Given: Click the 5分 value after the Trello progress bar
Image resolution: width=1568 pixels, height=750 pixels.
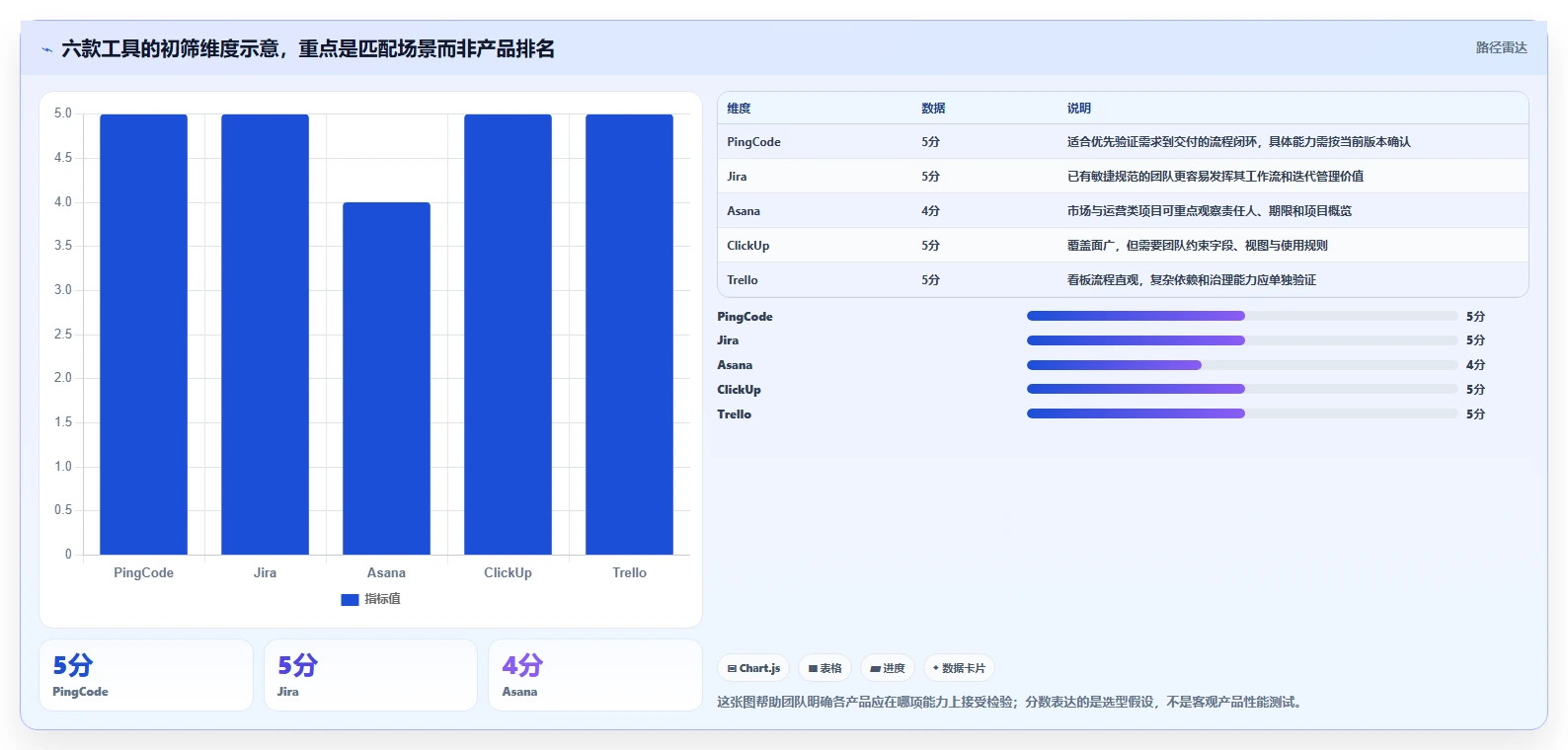Looking at the screenshot, I should tap(1475, 414).
